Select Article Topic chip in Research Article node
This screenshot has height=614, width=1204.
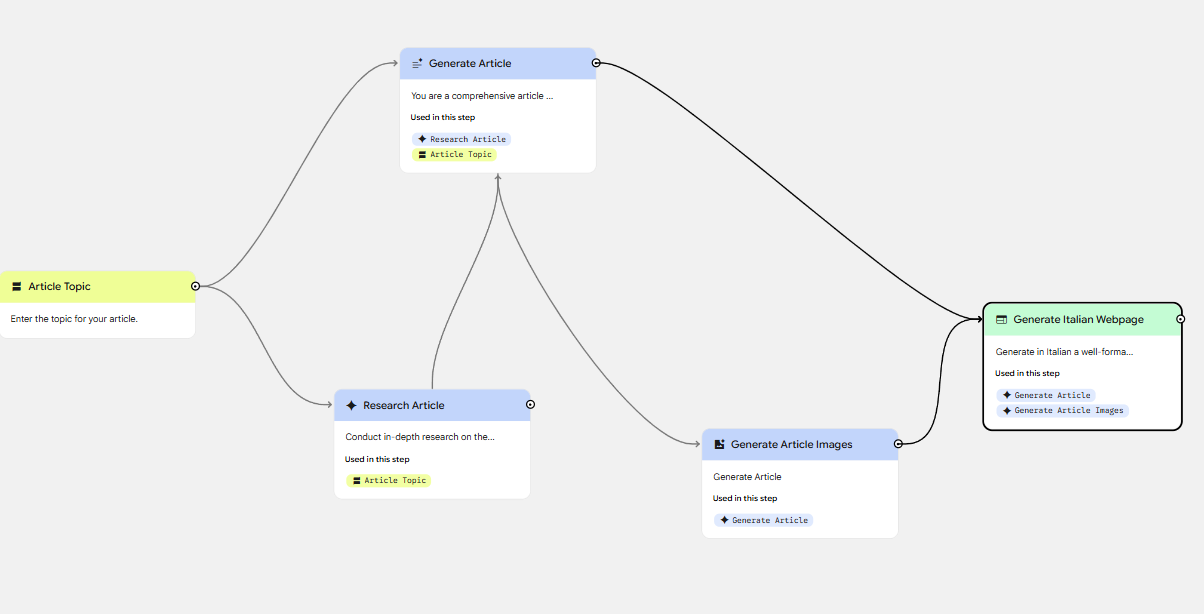click(388, 481)
